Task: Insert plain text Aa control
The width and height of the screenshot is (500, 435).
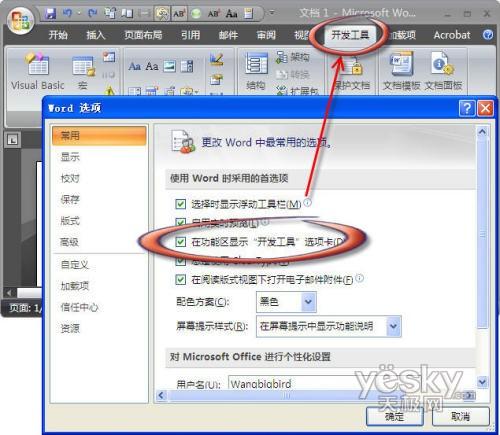Action: [152, 66]
